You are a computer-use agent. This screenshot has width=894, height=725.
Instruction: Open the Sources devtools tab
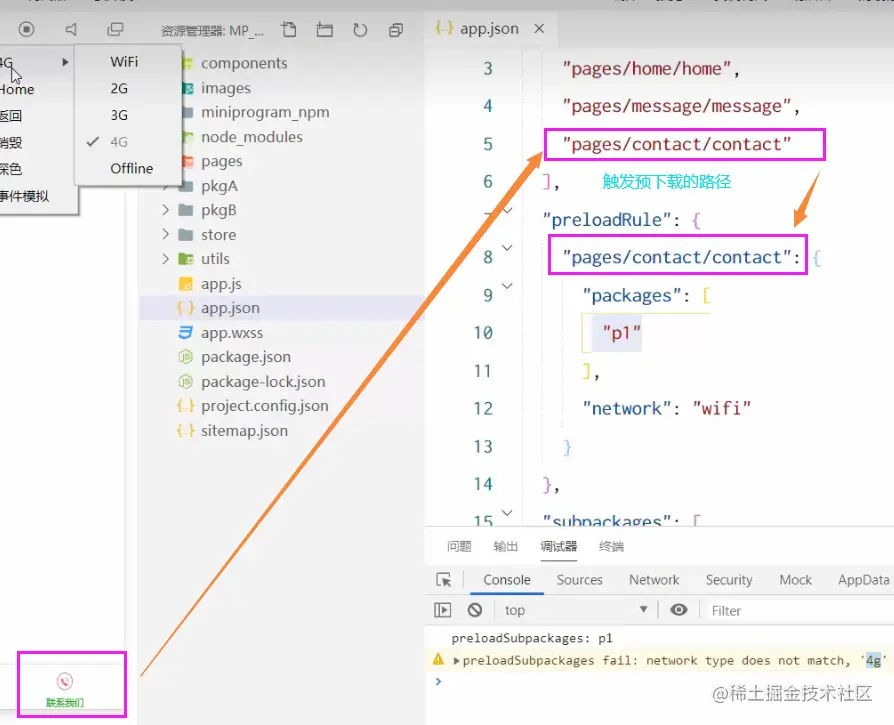tap(579, 580)
